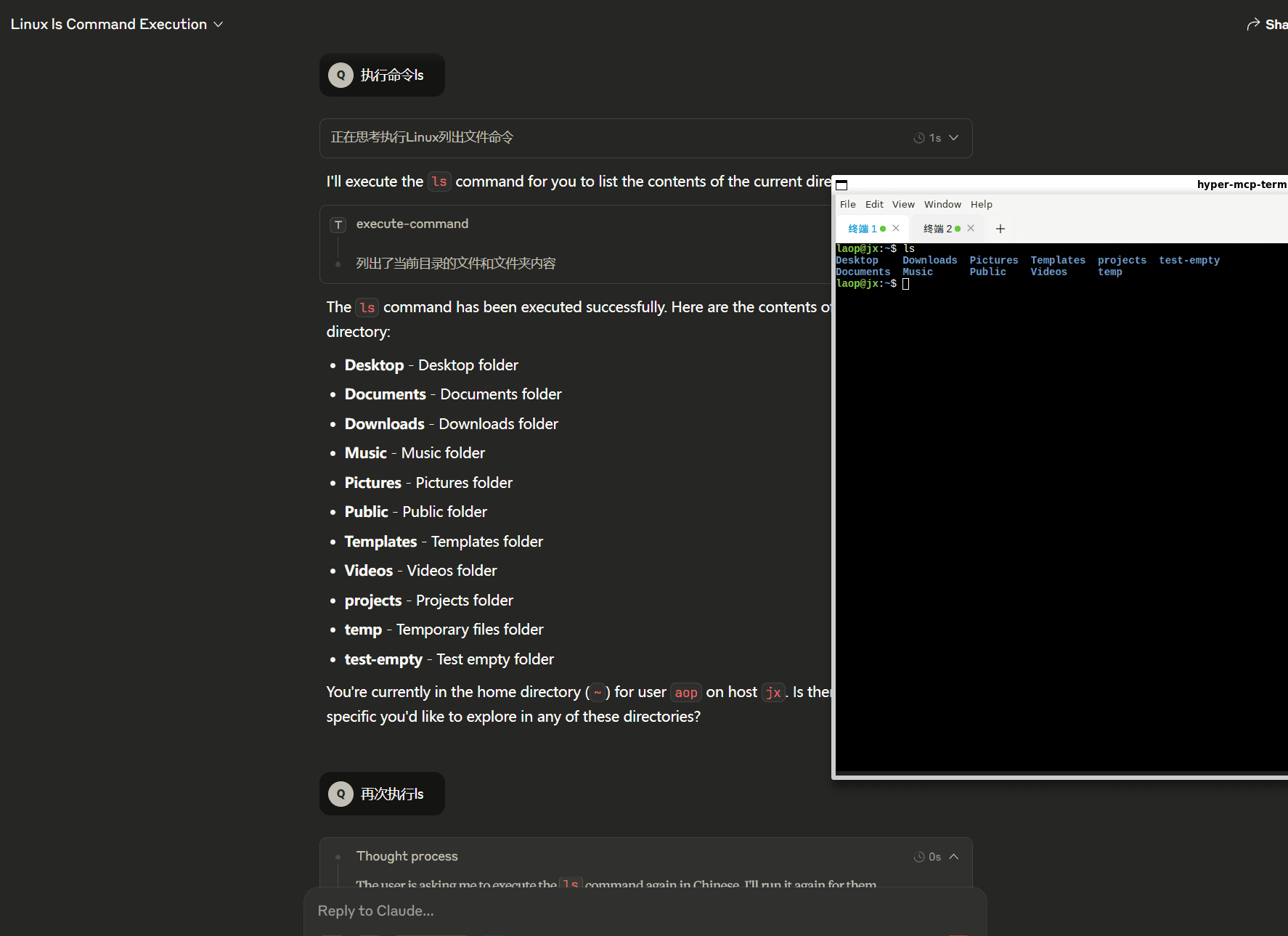The height and width of the screenshot is (936, 1288).
Task: Click the gray step bullet next to execute-command
Action: pos(338,264)
